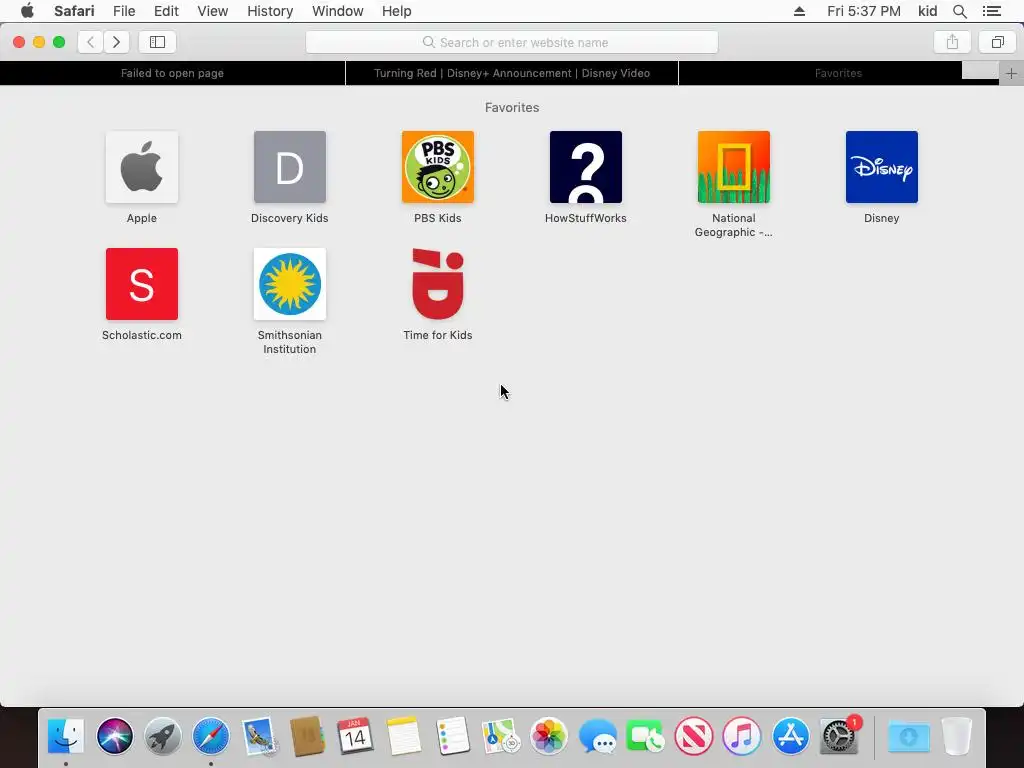Image resolution: width=1024 pixels, height=768 pixels.
Task: Open System Preferences from the Dock
Action: pyautogui.click(x=840, y=737)
